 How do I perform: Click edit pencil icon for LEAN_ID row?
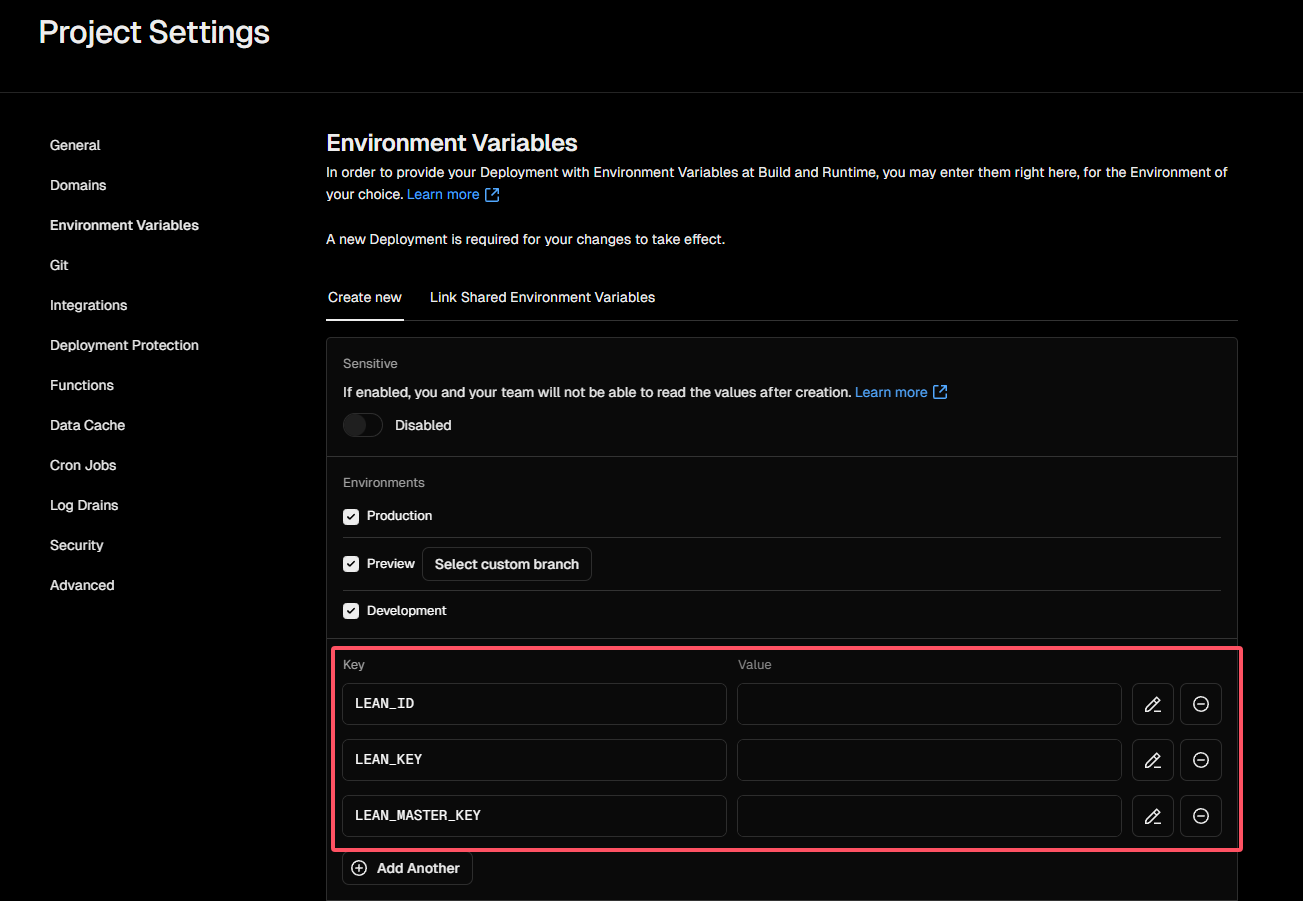[1152, 704]
